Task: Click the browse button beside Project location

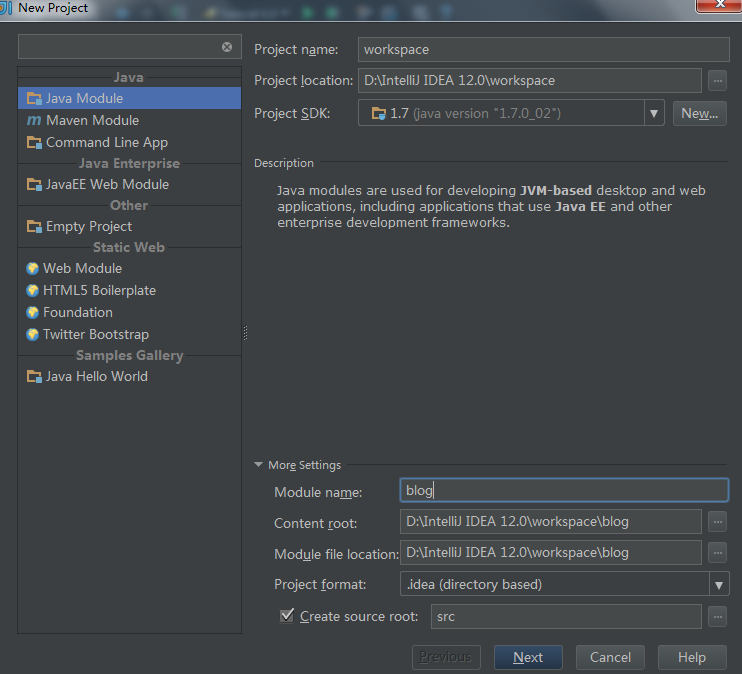Action: click(717, 81)
